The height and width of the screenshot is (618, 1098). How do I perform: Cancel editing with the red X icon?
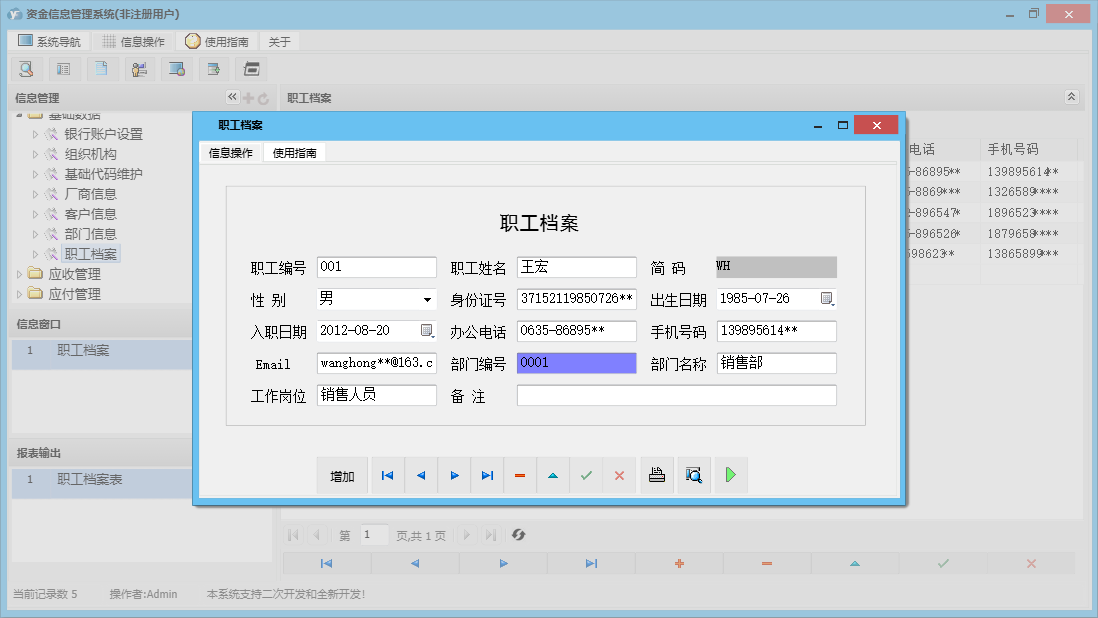pyautogui.click(x=619, y=475)
